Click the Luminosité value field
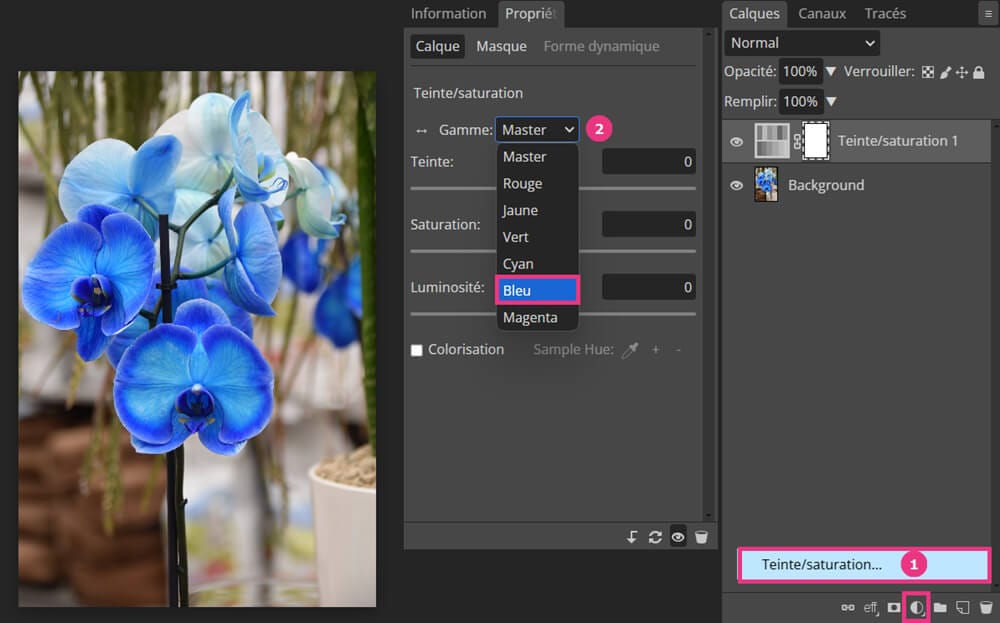Screen dimensions: 1000x623 tap(649, 287)
